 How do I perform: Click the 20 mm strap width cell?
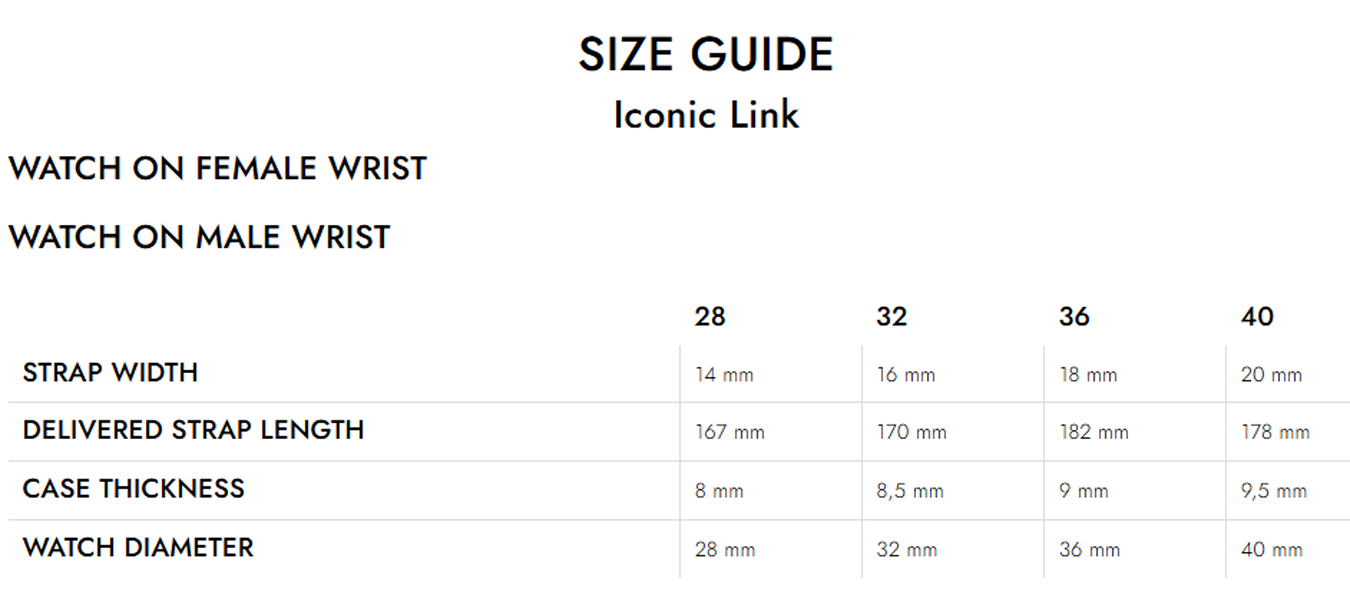pyautogui.click(x=1271, y=375)
